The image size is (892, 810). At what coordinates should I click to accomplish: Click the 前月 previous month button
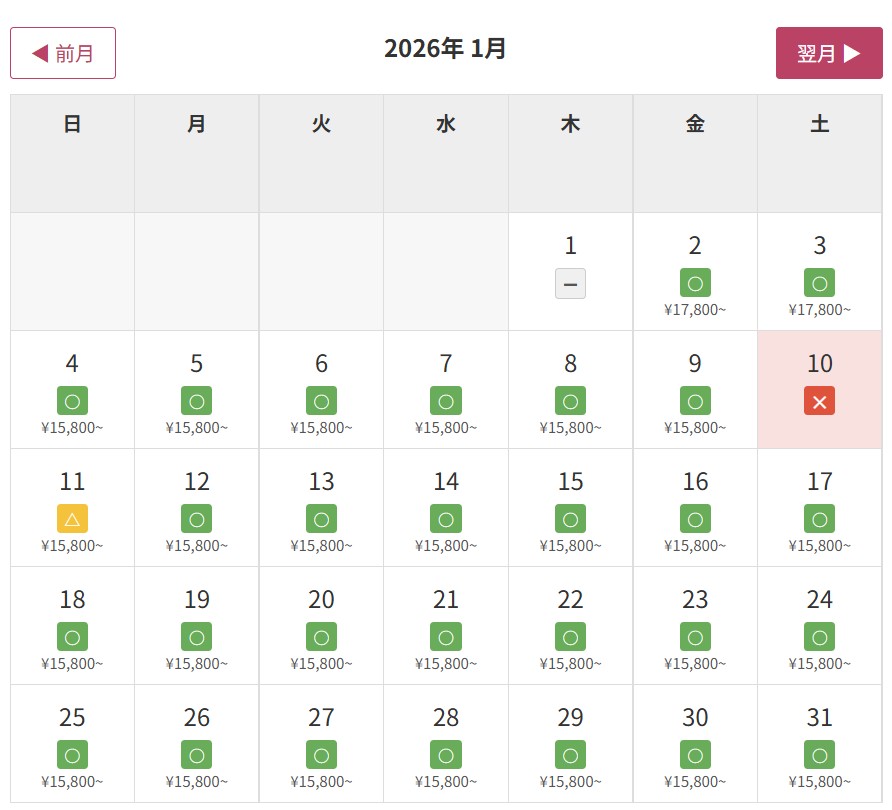pyautogui.click(x=63, y=53)
